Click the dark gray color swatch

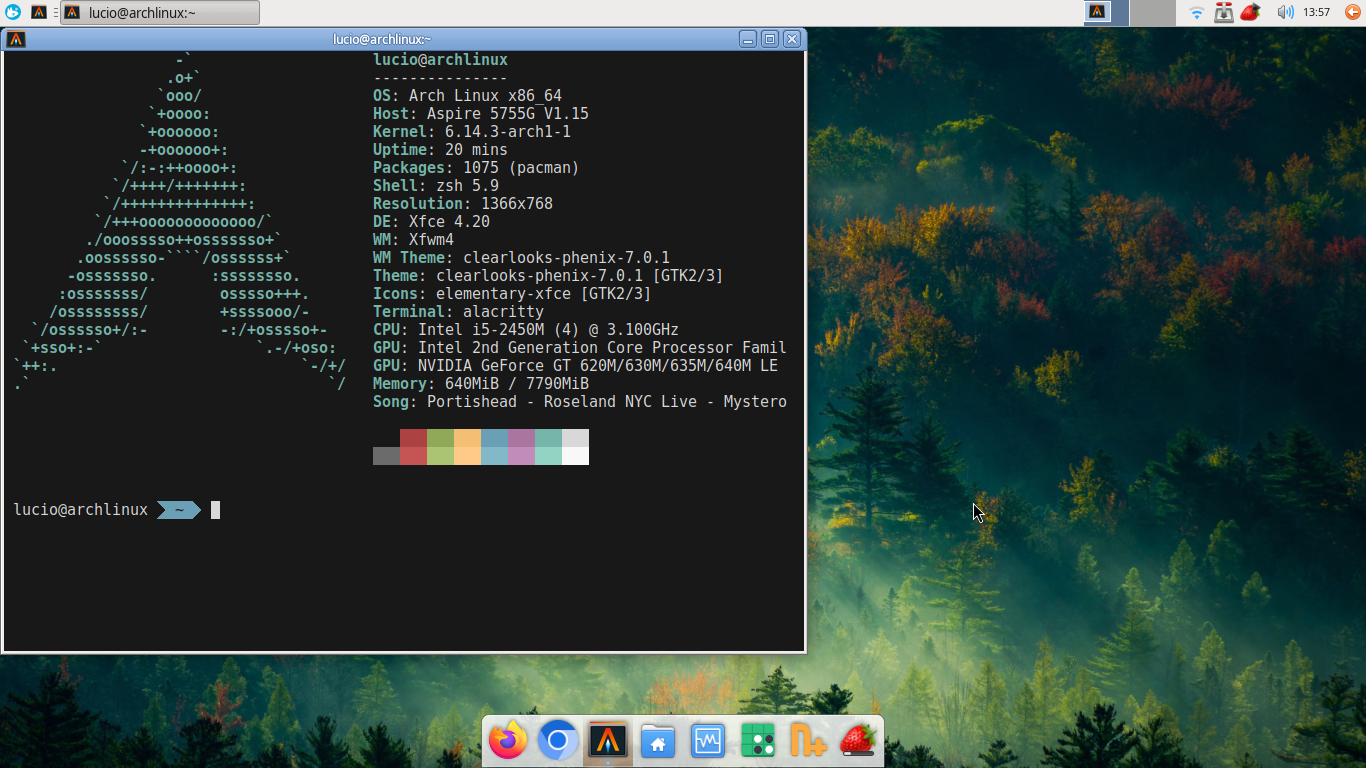[x=386, y=456]
